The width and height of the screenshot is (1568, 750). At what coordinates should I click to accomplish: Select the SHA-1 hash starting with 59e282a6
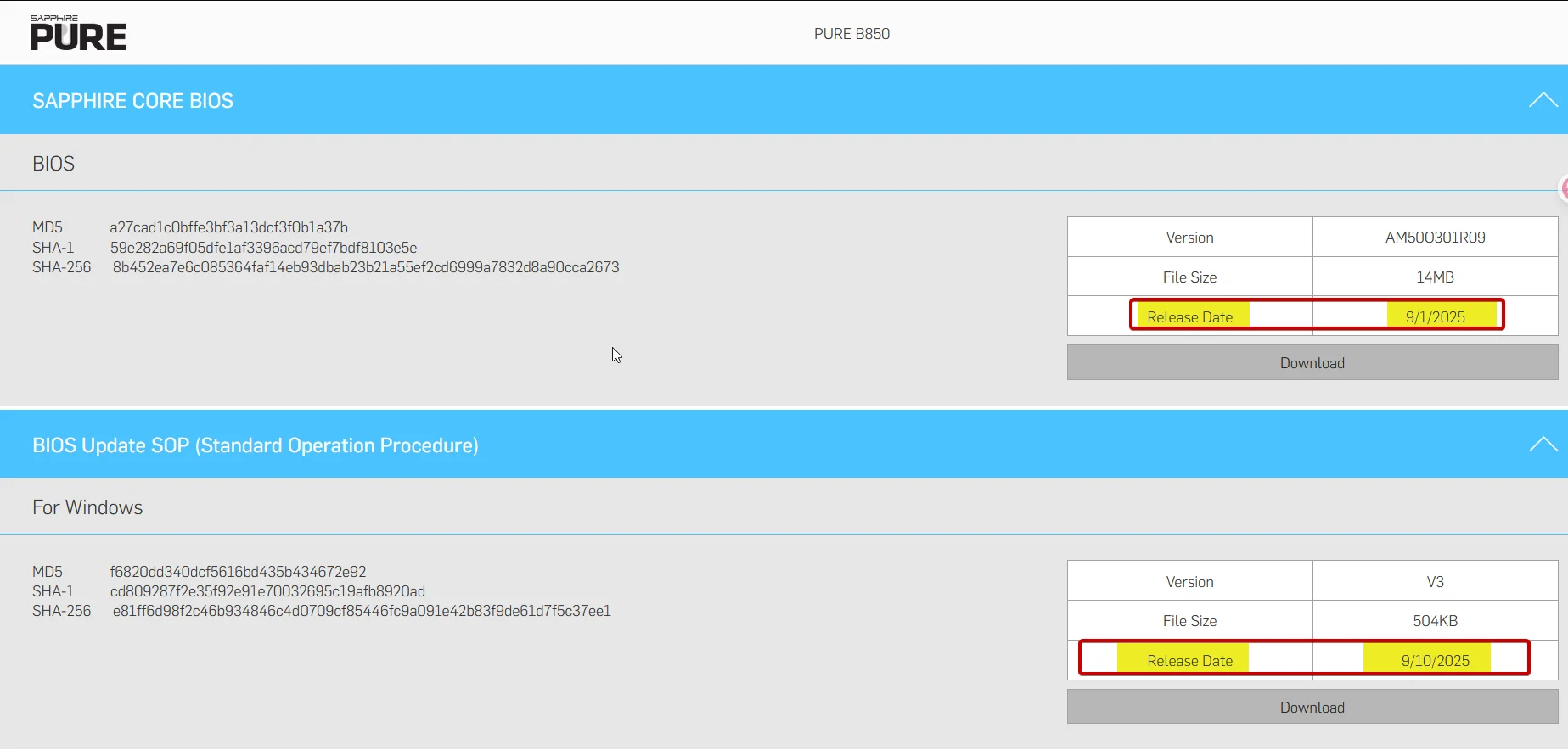pyautogui.click(x=263, y=248)
